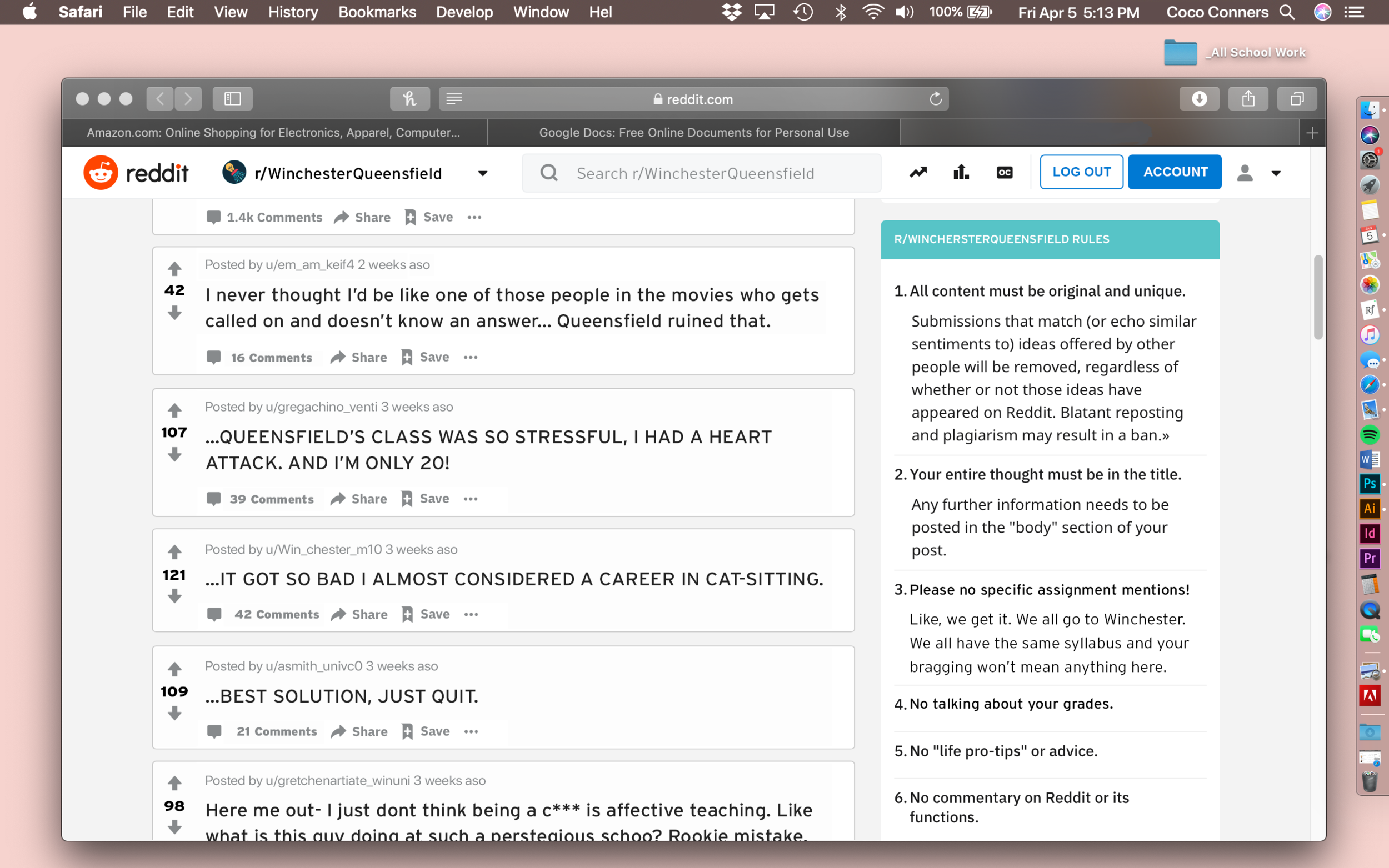Open the Develop menu
This screenshot has width=1389, height=868.
464,12
